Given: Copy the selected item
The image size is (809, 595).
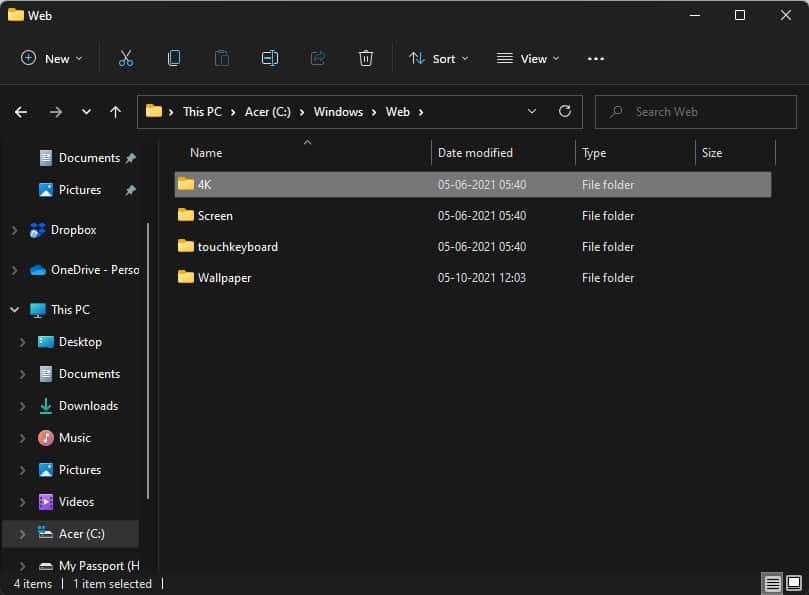Looking at the screenshot, I should [x=173, y=58].
